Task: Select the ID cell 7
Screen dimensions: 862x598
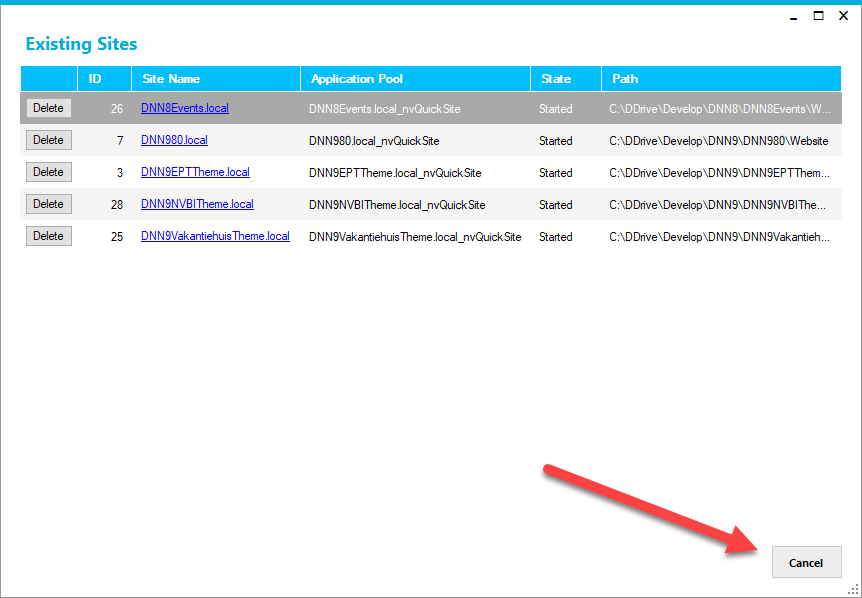Action: click(104, 141)
